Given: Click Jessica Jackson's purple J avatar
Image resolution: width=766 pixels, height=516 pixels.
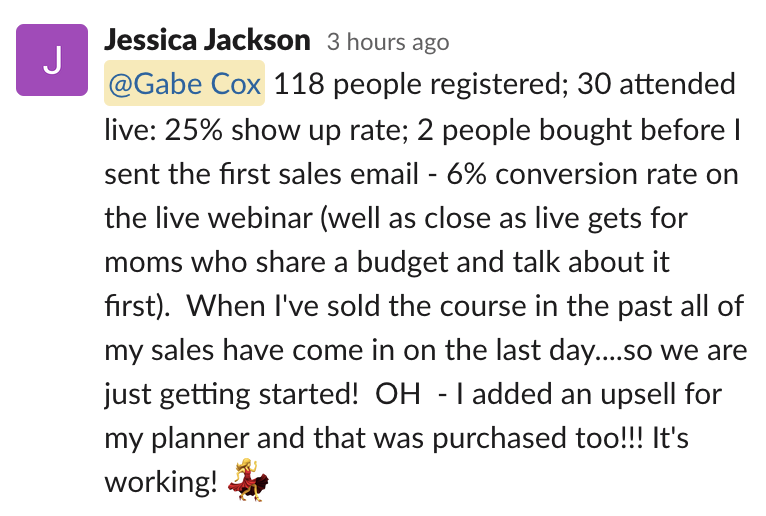Looking at the screenshot, I should [52, 60].
